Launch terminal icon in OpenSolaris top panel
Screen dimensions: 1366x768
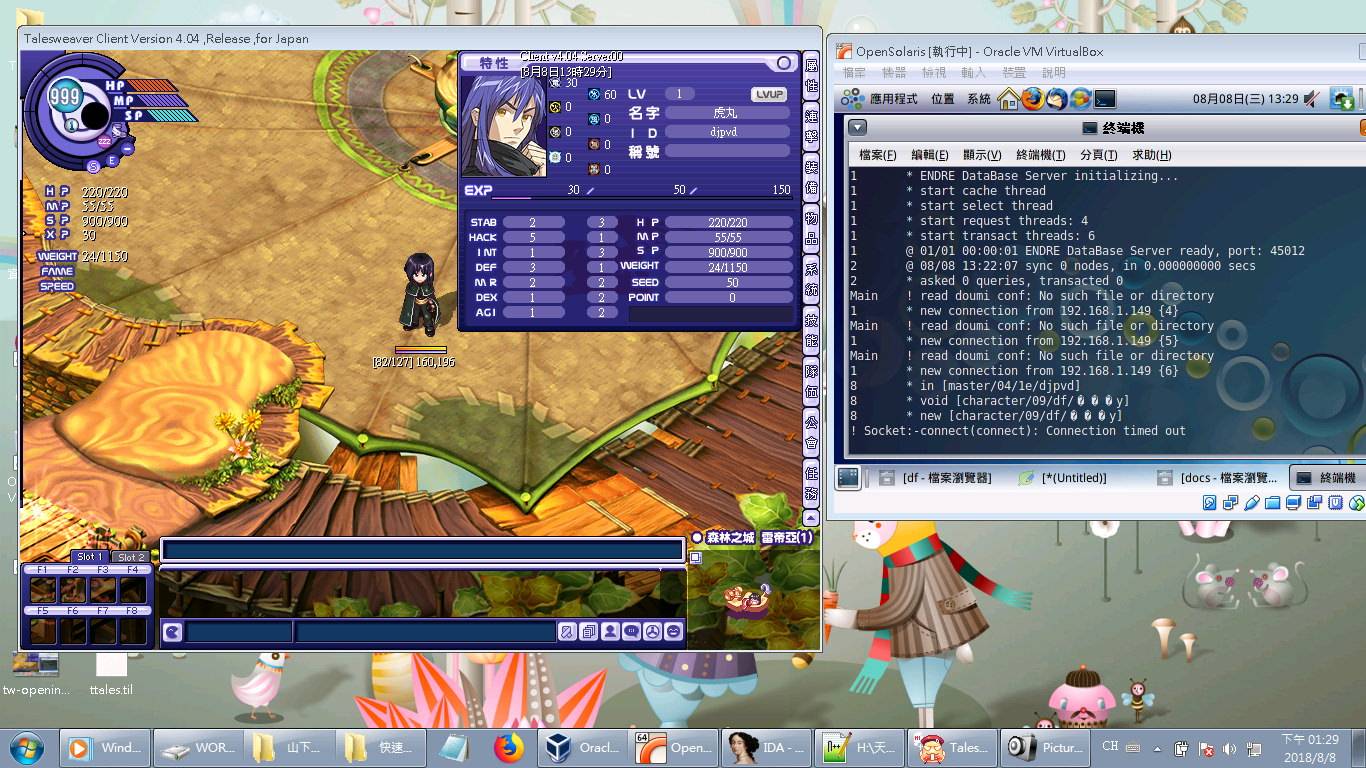point(1104,99)
